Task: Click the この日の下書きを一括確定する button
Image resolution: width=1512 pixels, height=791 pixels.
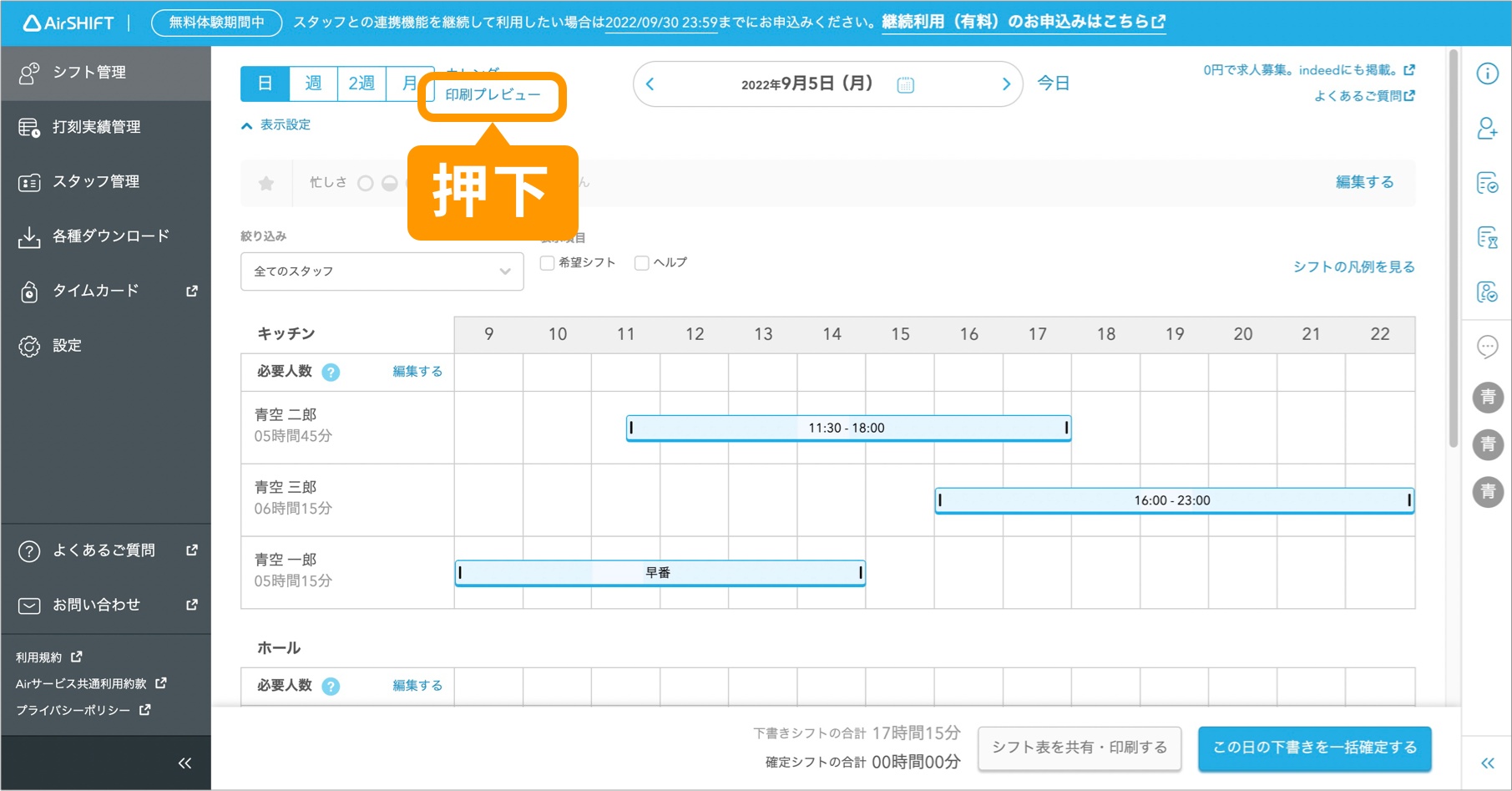Action: click(x=1314, y=748)
